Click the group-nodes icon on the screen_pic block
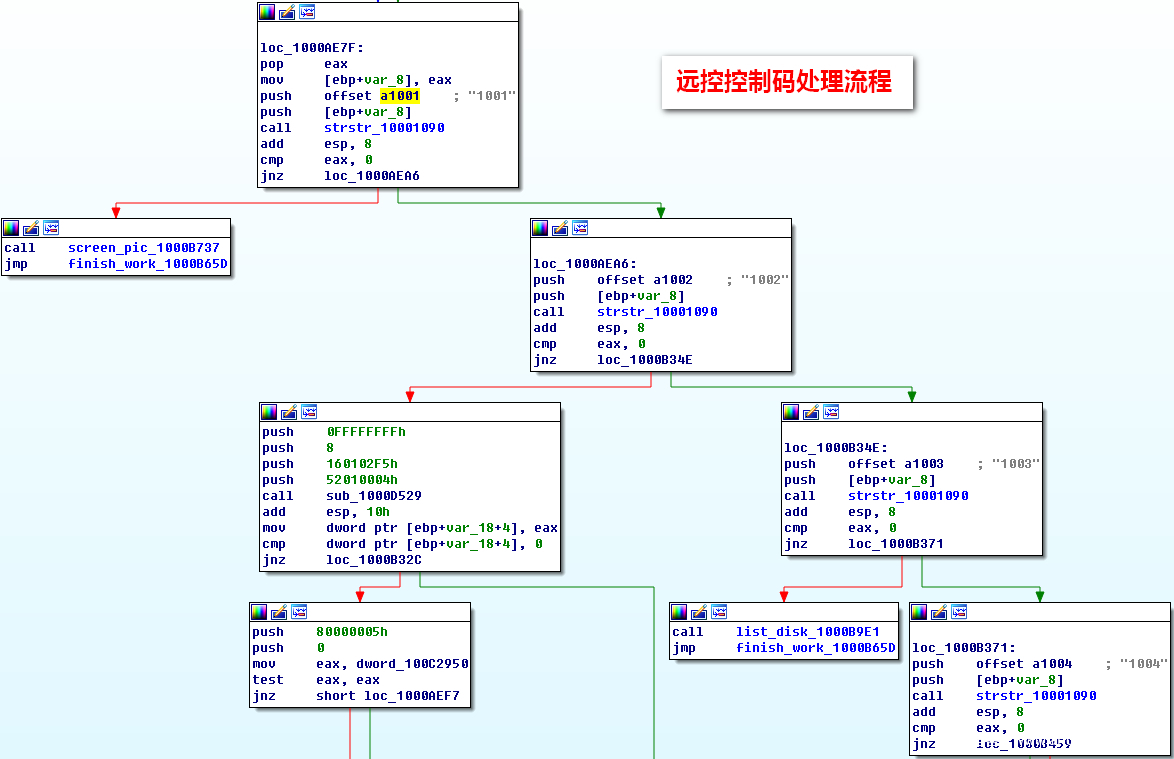1174x759 pixels. (51, 228)
